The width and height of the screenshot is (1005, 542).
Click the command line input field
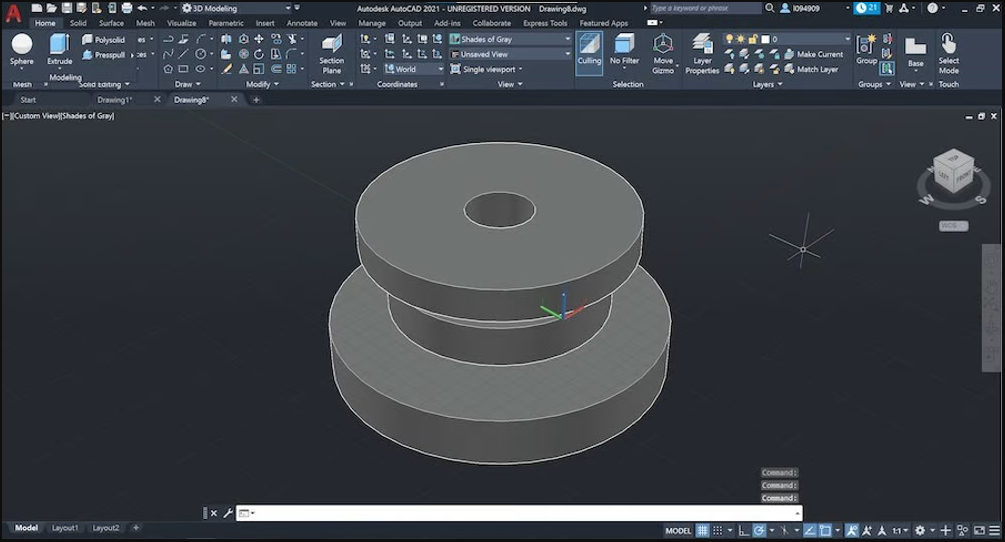point(520,513)
